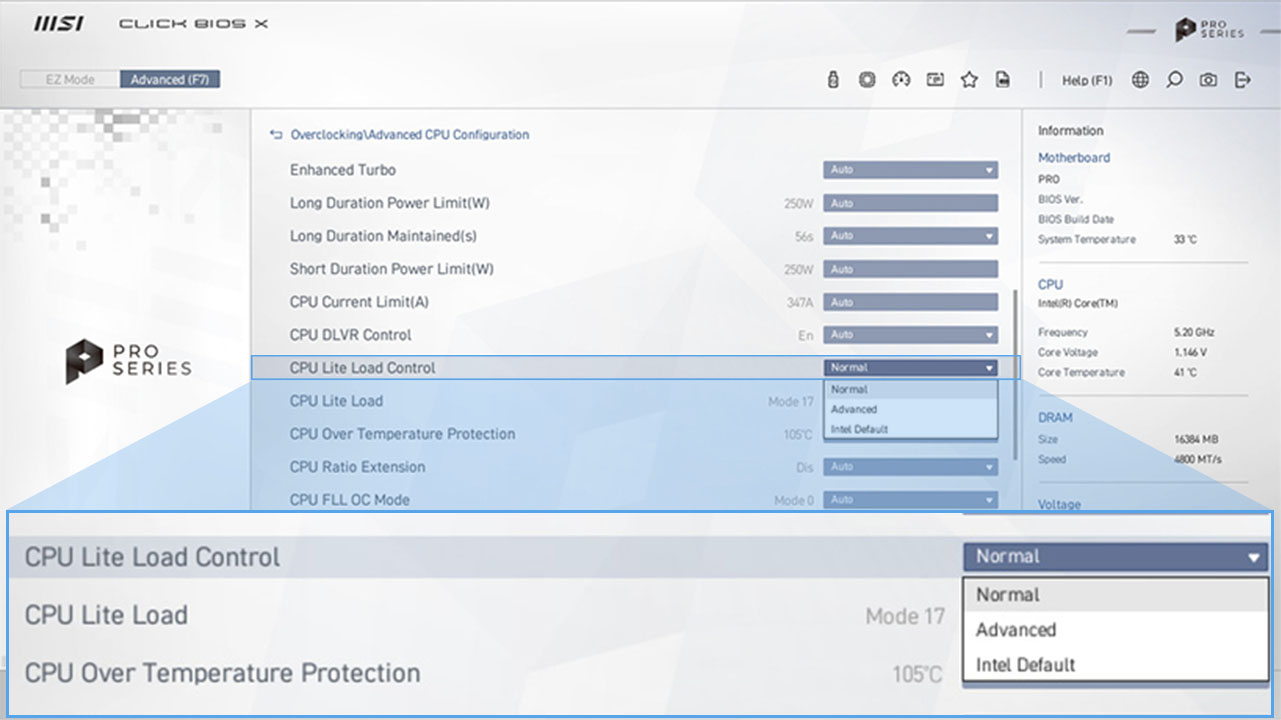Open M-Flash with the USB icon
This screenshot has width=1281, height=720.
pos(833,79)
